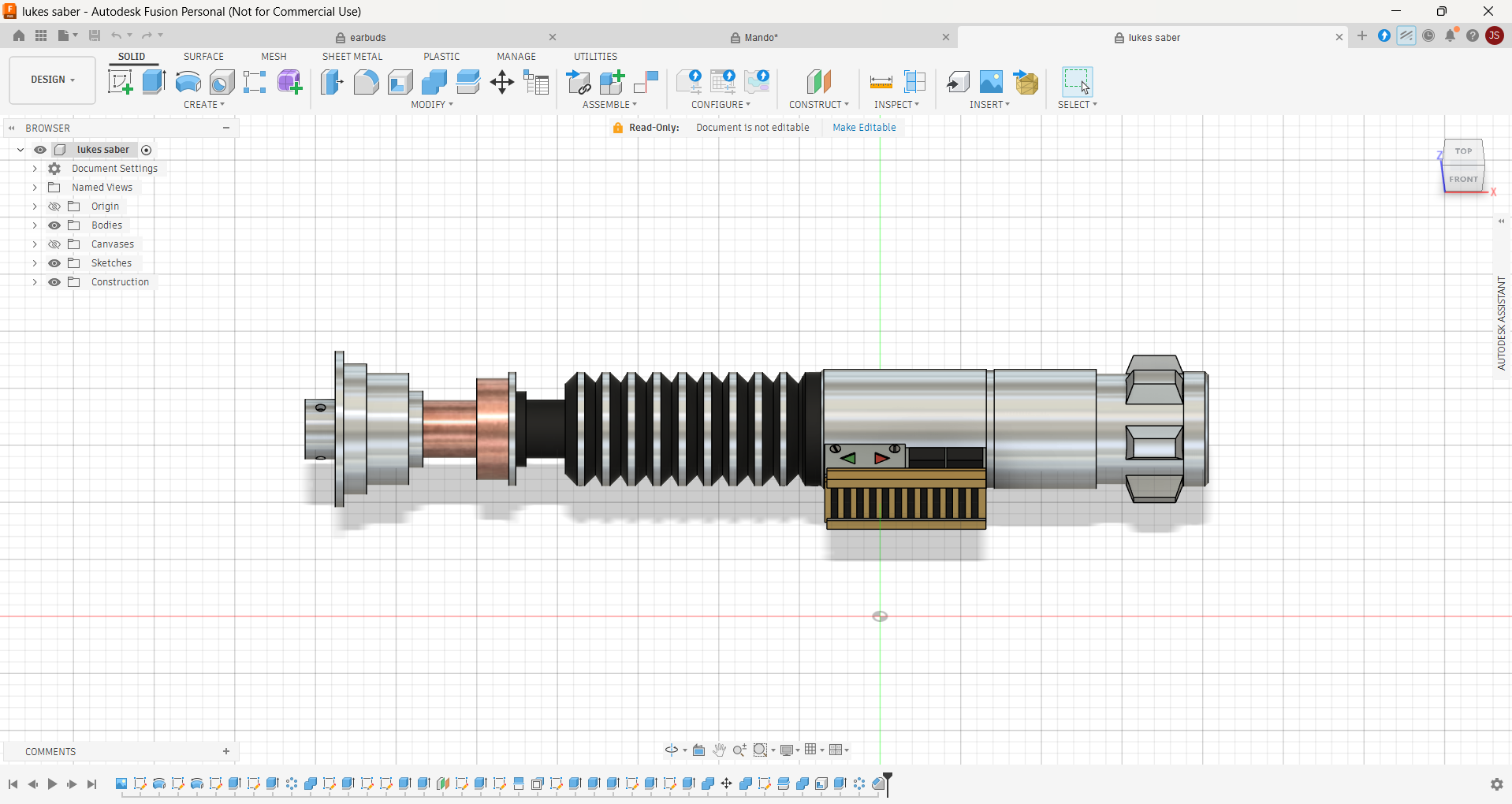Viewport: 1512px width, 804px height.
Task: Select the Create Sketch tool
Action: (120, 82)
